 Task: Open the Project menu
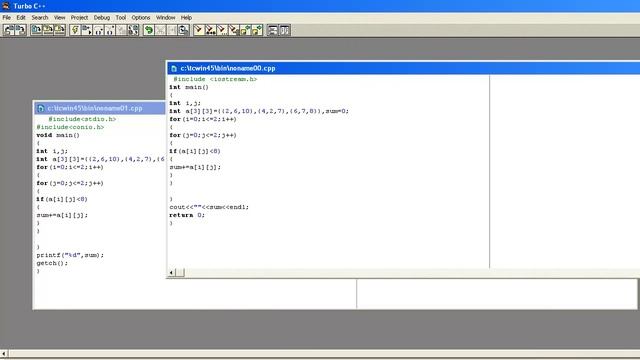(79, 18)
